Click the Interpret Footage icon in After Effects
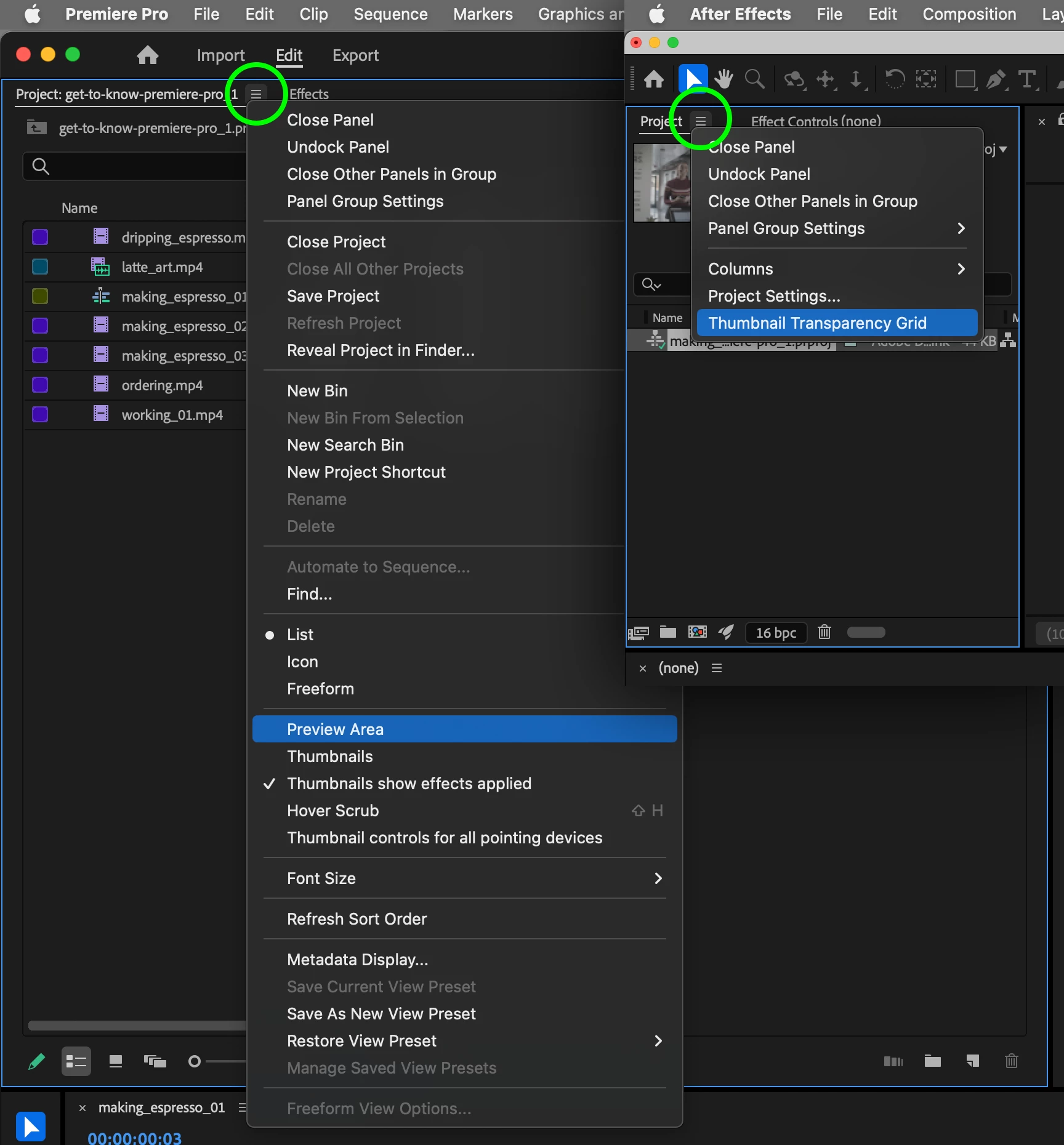The width and height of the screenshot is (1064, 1145). point(639,633)
